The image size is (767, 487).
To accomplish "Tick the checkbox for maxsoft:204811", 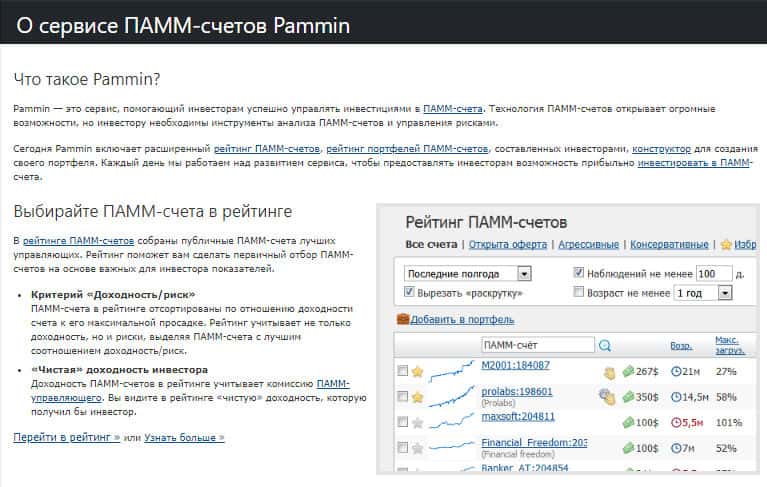I will (403, 421).
